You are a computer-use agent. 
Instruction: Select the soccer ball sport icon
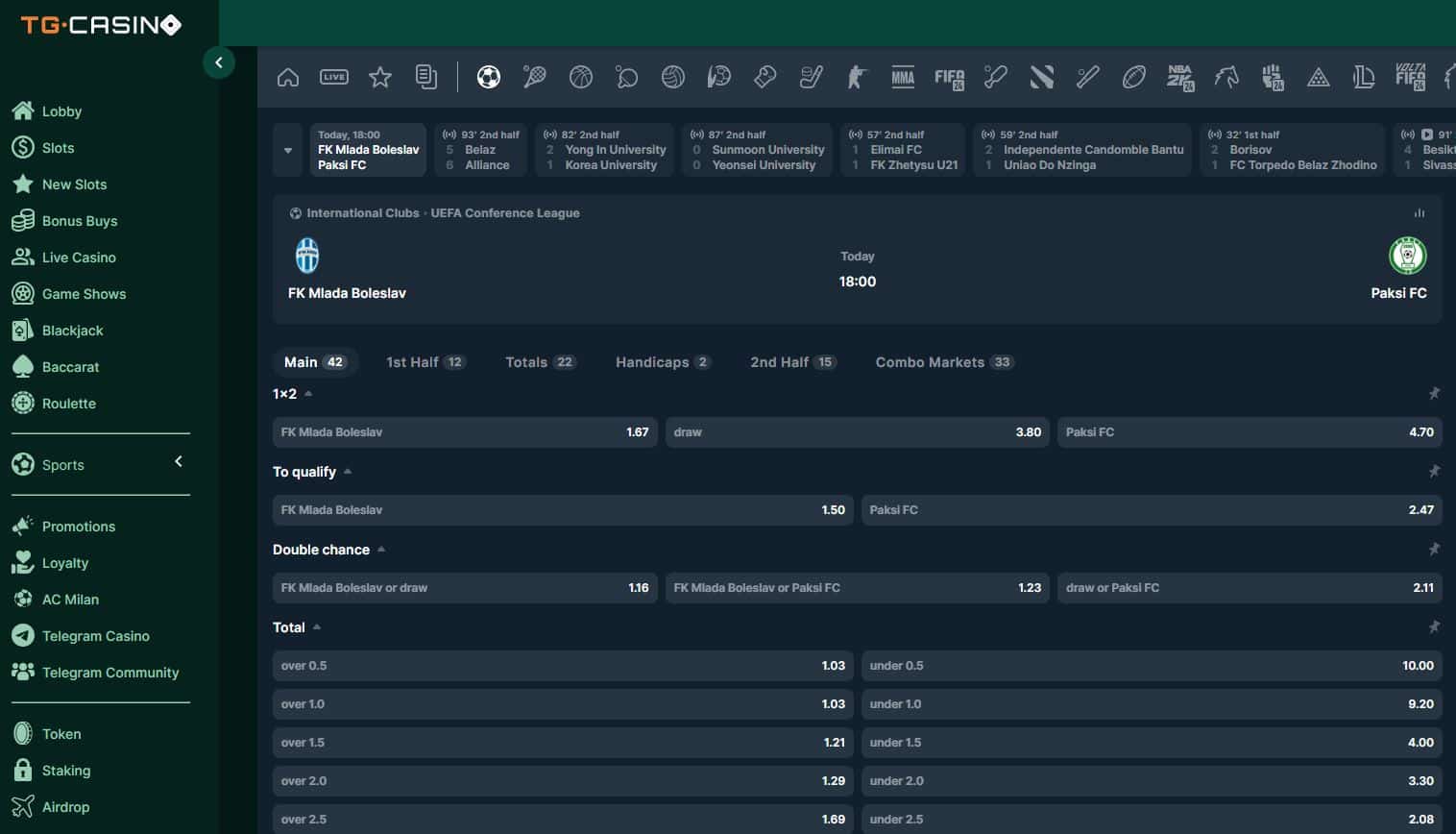(x=489, y=77)
